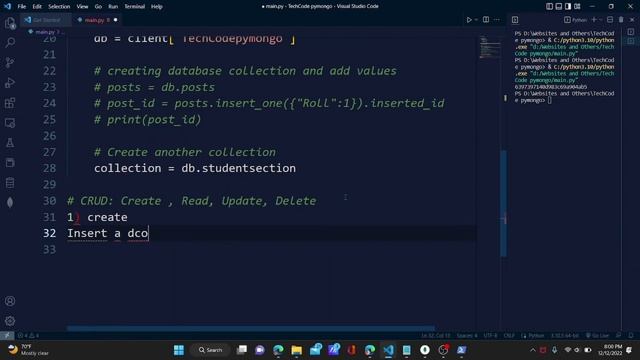Open Problems from the errors and warnings indicator
Screen dimensions: 640x360
[x=28, y=336]
